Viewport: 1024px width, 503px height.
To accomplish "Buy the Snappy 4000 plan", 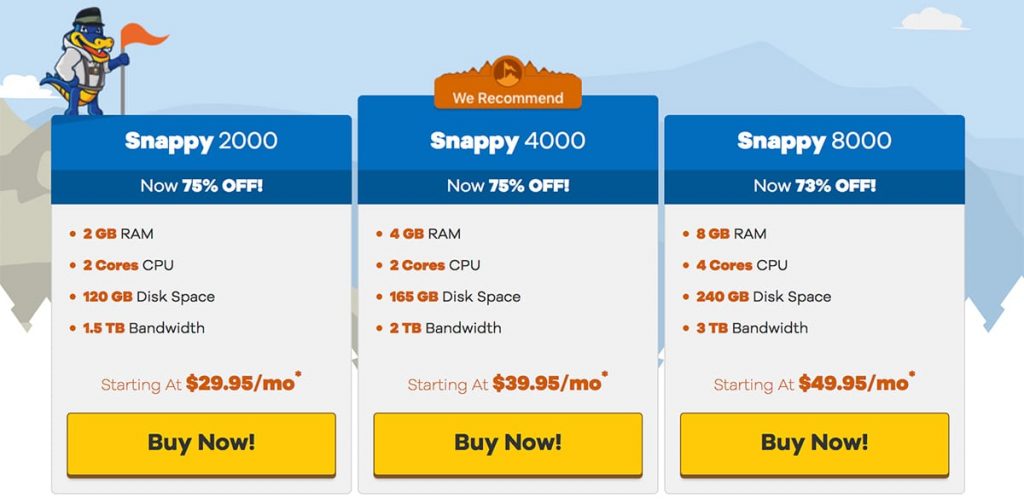I will 507,444.
